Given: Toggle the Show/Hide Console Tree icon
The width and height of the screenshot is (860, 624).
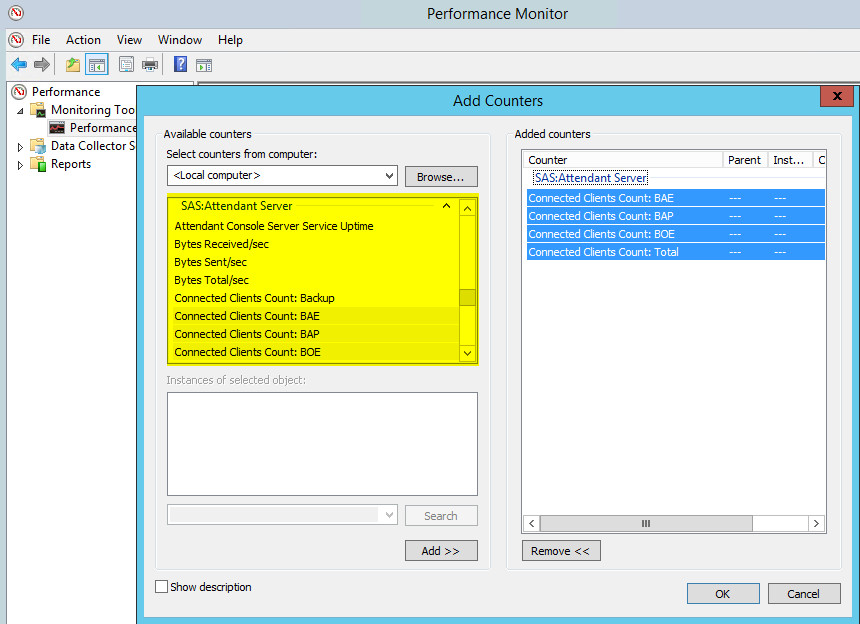Looking at the screenshot, I should pyautogui.click(x=96, y=65).
